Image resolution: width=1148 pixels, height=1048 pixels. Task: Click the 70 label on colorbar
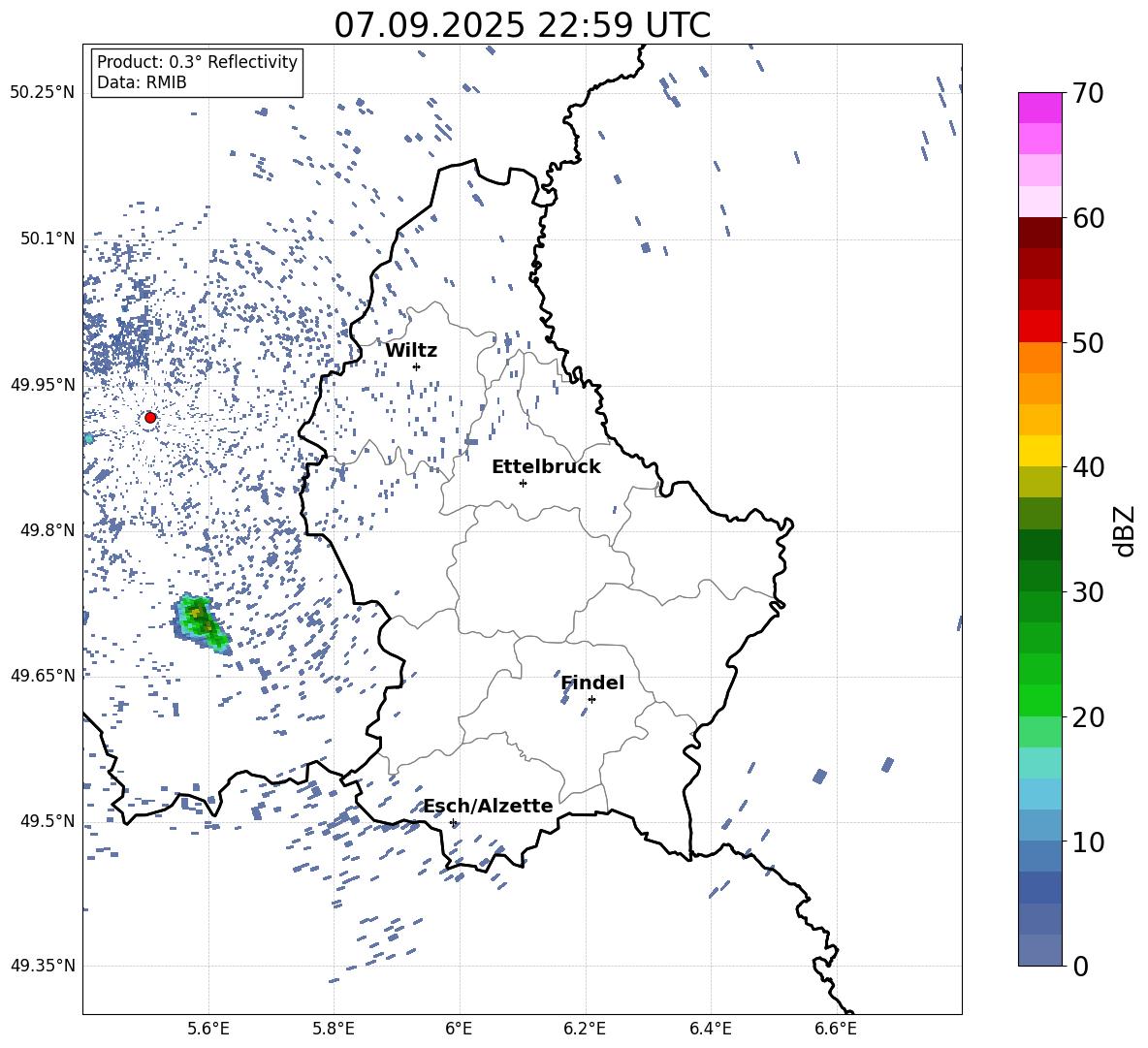point(1088,93)
